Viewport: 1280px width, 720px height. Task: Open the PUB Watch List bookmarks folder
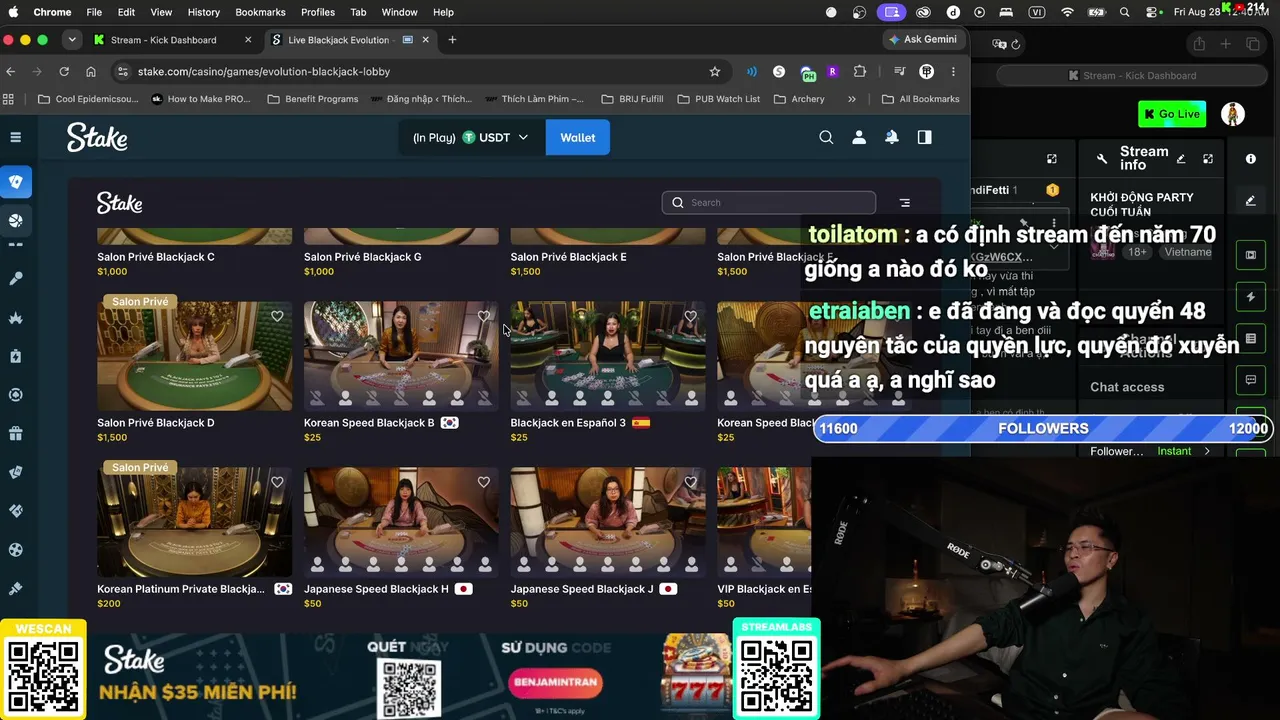click(x=719, y=99)
